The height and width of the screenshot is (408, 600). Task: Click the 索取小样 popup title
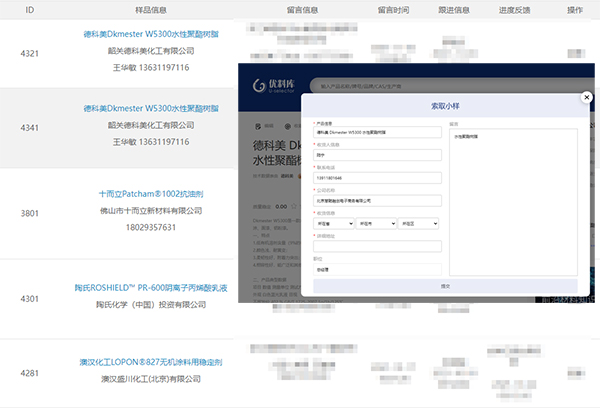(x=445, y=106)
